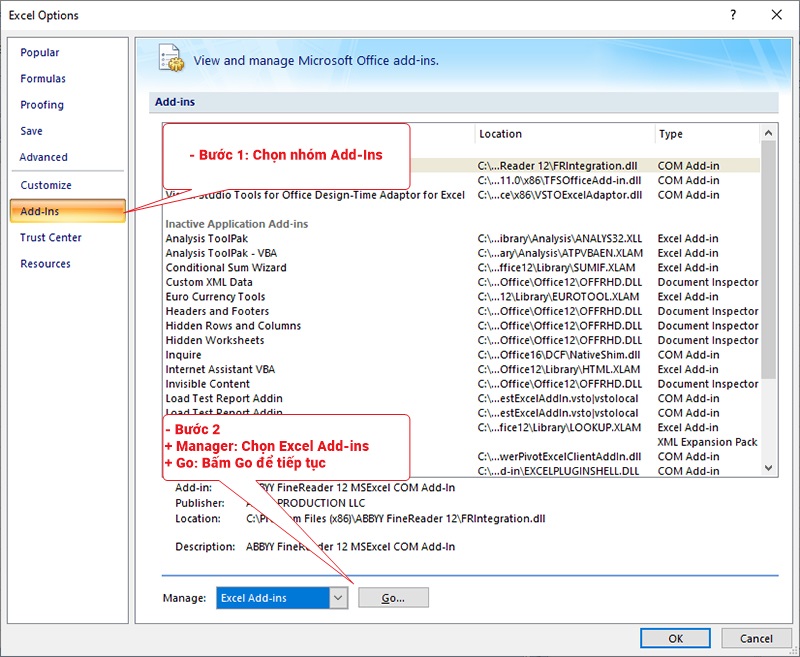Confirm with the OK button
Viewport: 800px width, 657px height.
[x=675, y=639]
